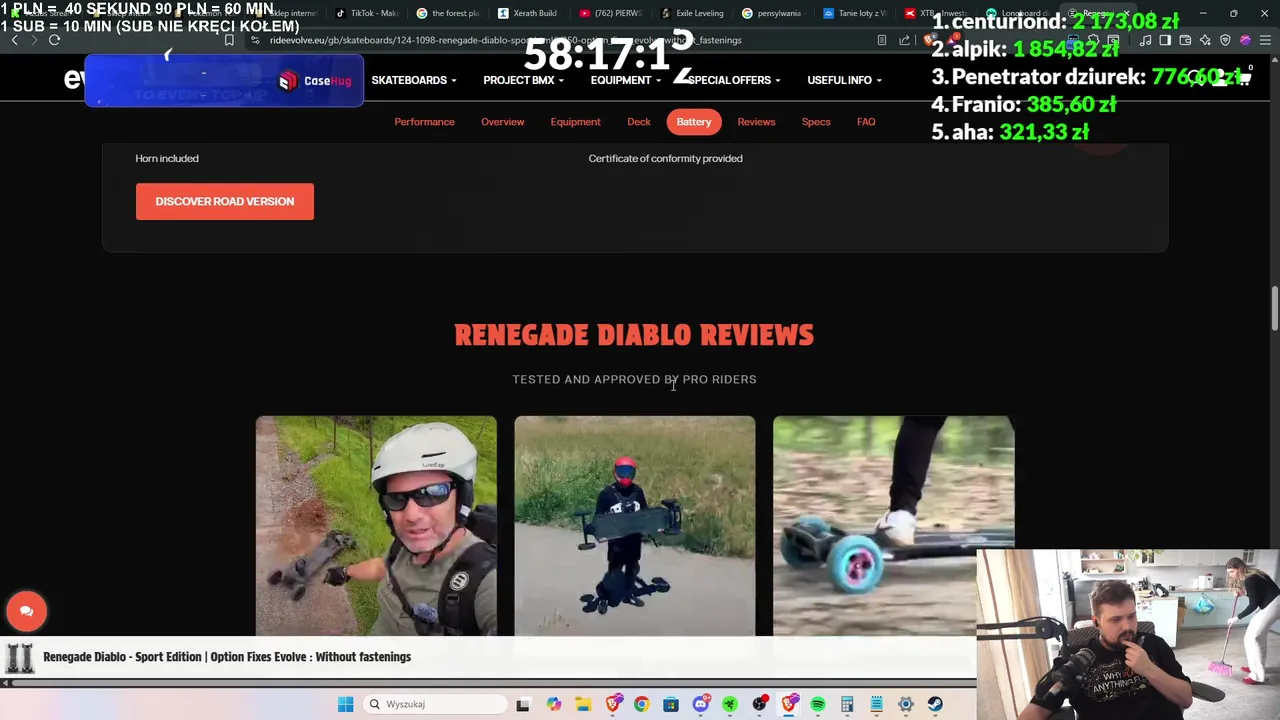
Task: Play review video with blue-wheeled skateboard
Action: [893, 526]
